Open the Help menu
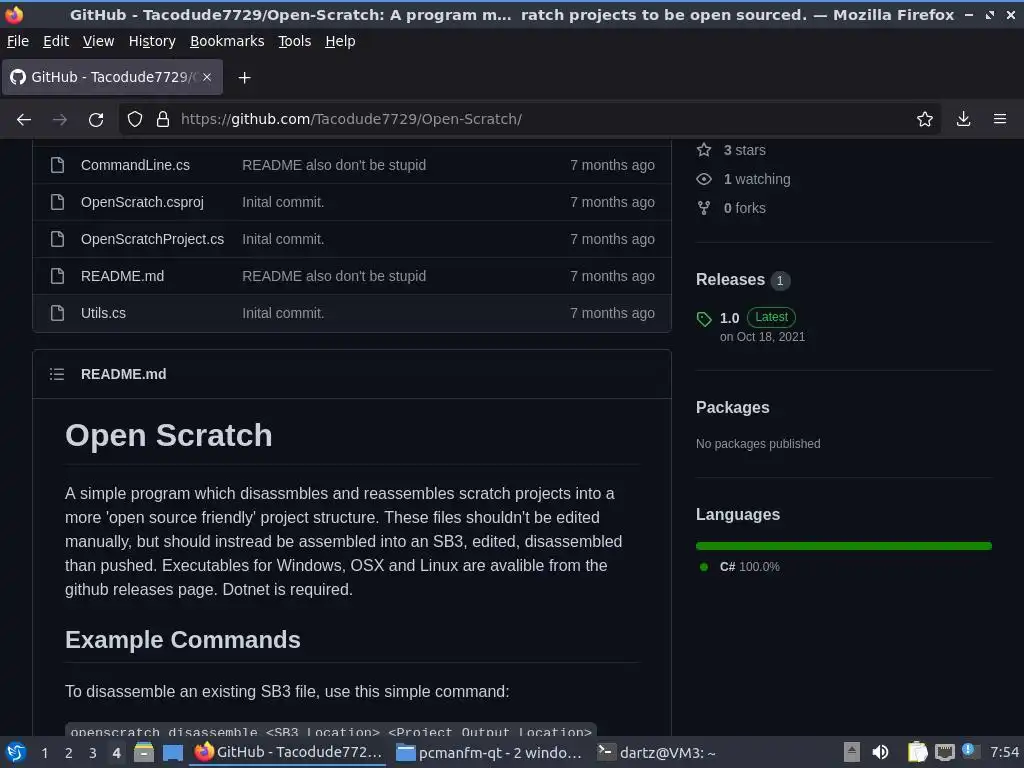This screenshot has width=1024, height=768. pos(340,41)
